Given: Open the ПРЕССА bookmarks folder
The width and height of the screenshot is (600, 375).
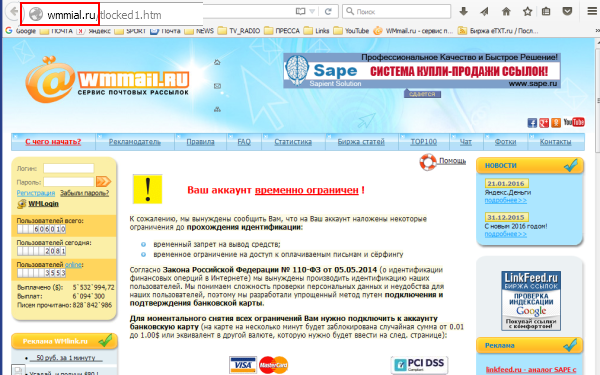Looking at the screenshot, I should coord(282,31).
